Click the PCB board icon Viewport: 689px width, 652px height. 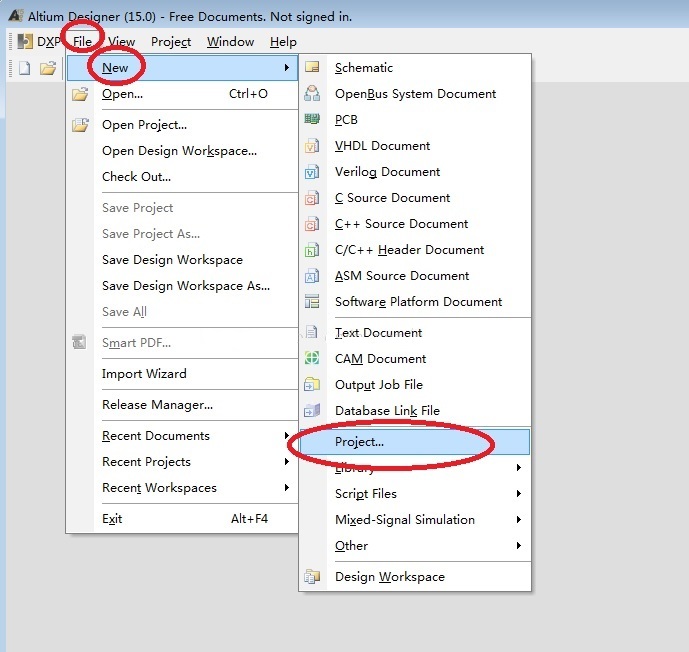[x=312, y=119]
